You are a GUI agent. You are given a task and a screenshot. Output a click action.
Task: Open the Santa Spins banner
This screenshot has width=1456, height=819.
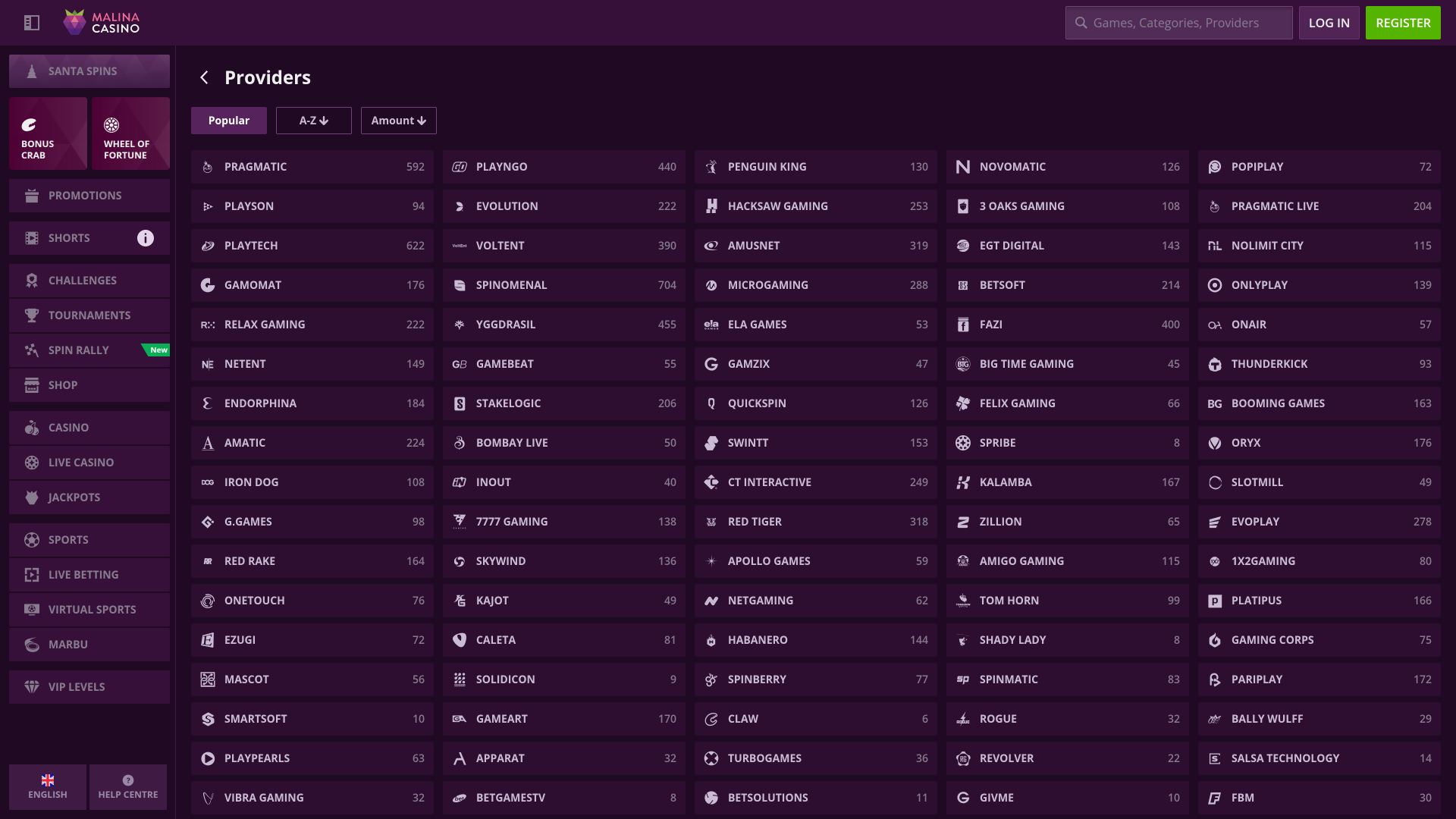click(x=89, y=71)
